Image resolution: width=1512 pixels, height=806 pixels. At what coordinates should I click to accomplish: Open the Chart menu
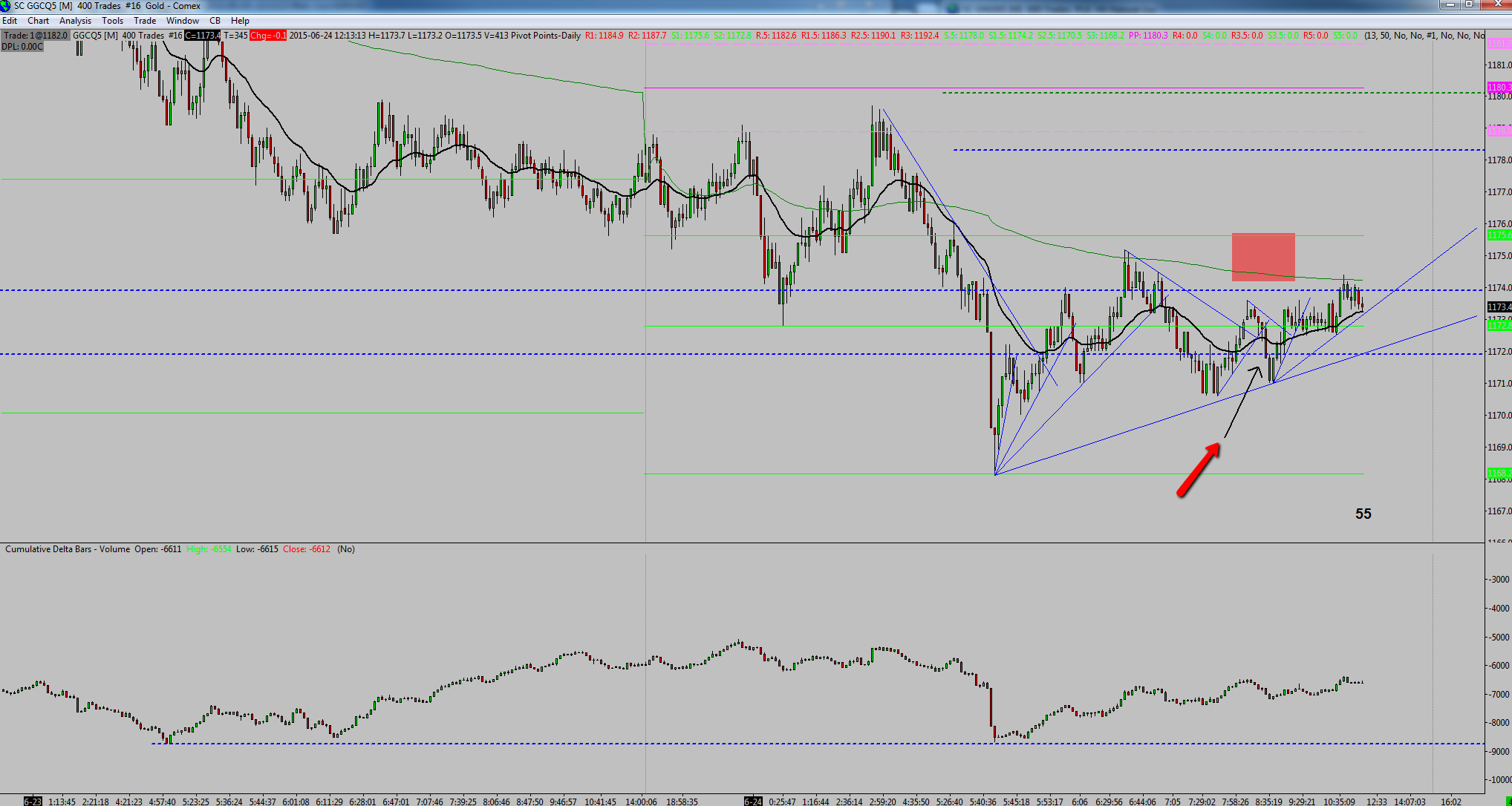(x=39, y=21)
